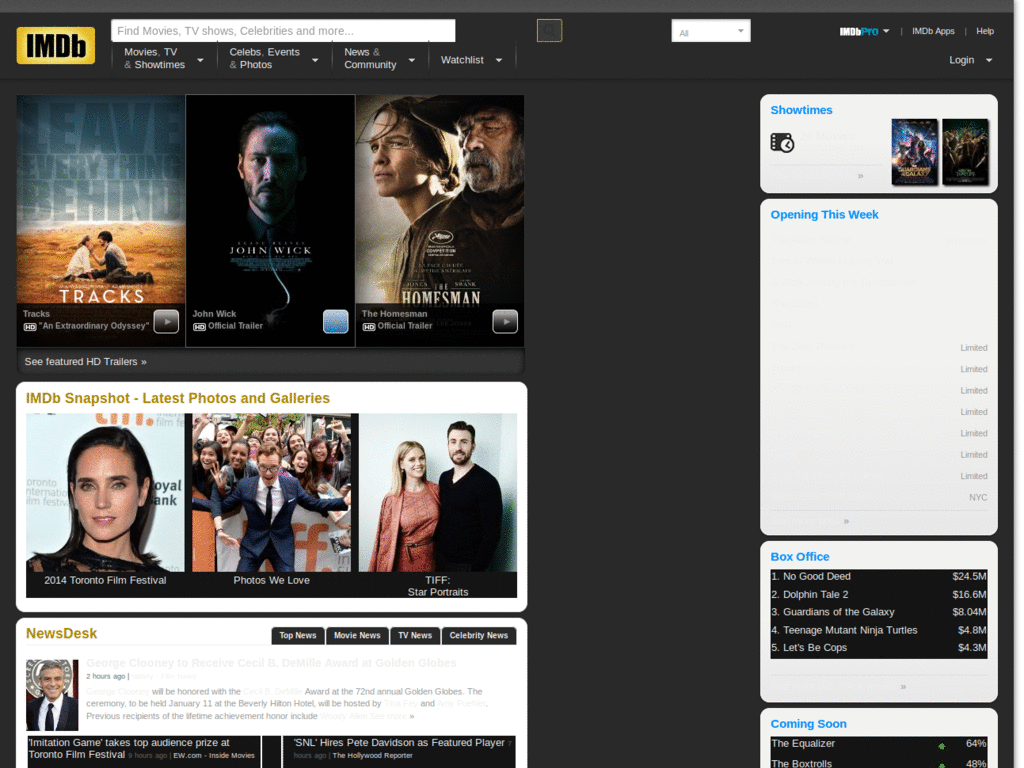1024x768 pixels.
Task: Open Opening This Week heading
Action: [824, 214]
